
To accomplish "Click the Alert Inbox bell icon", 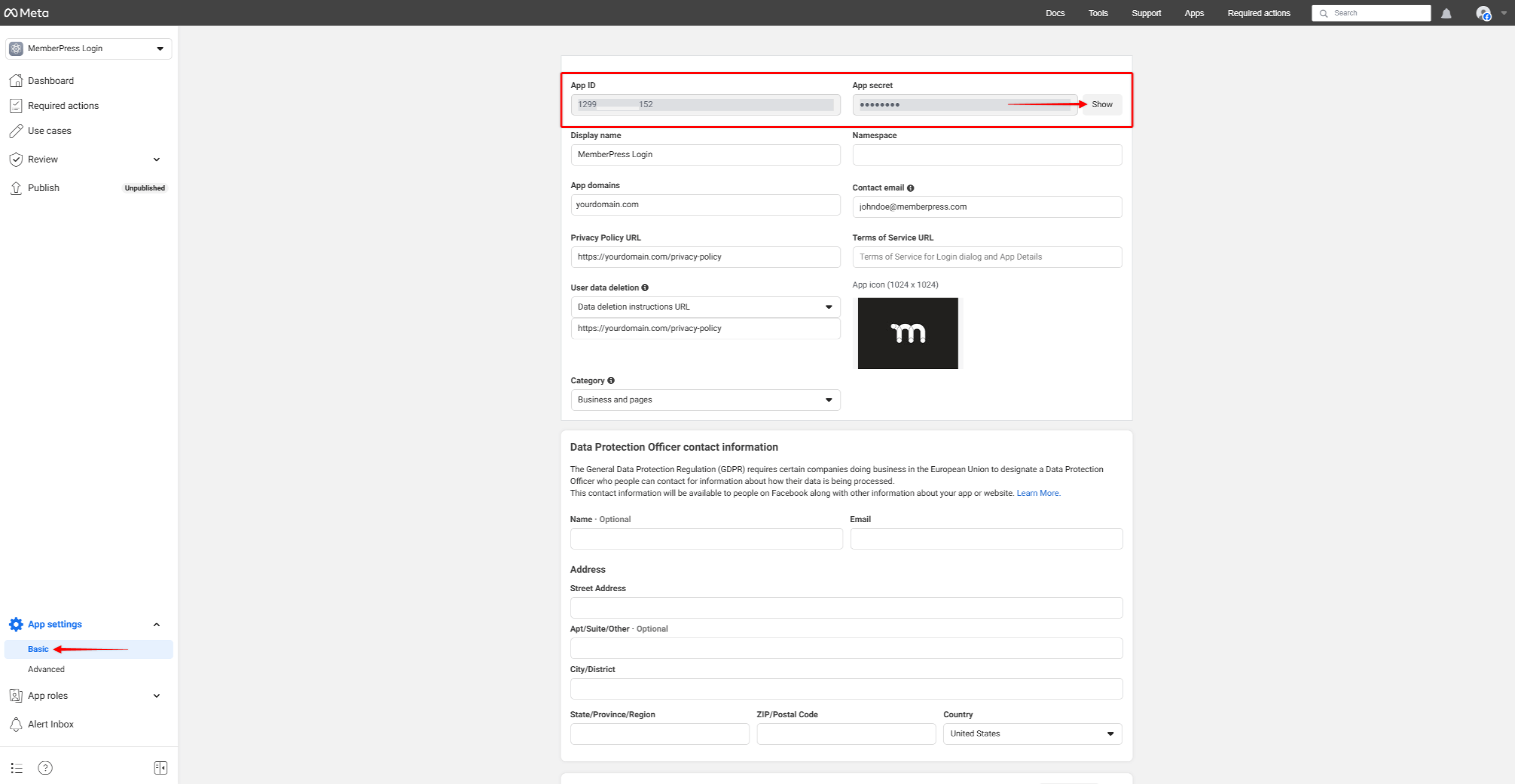I will tap(17, 724).
